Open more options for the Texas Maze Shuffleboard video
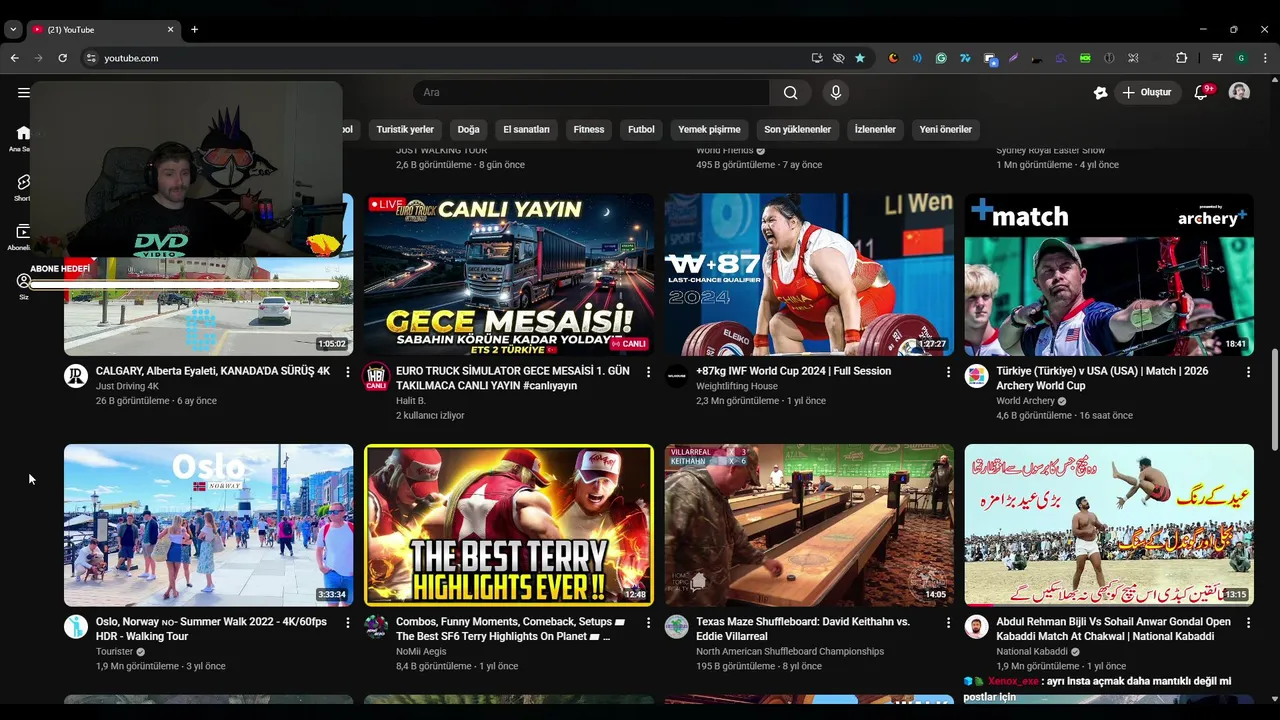 (x=948, y=622)
